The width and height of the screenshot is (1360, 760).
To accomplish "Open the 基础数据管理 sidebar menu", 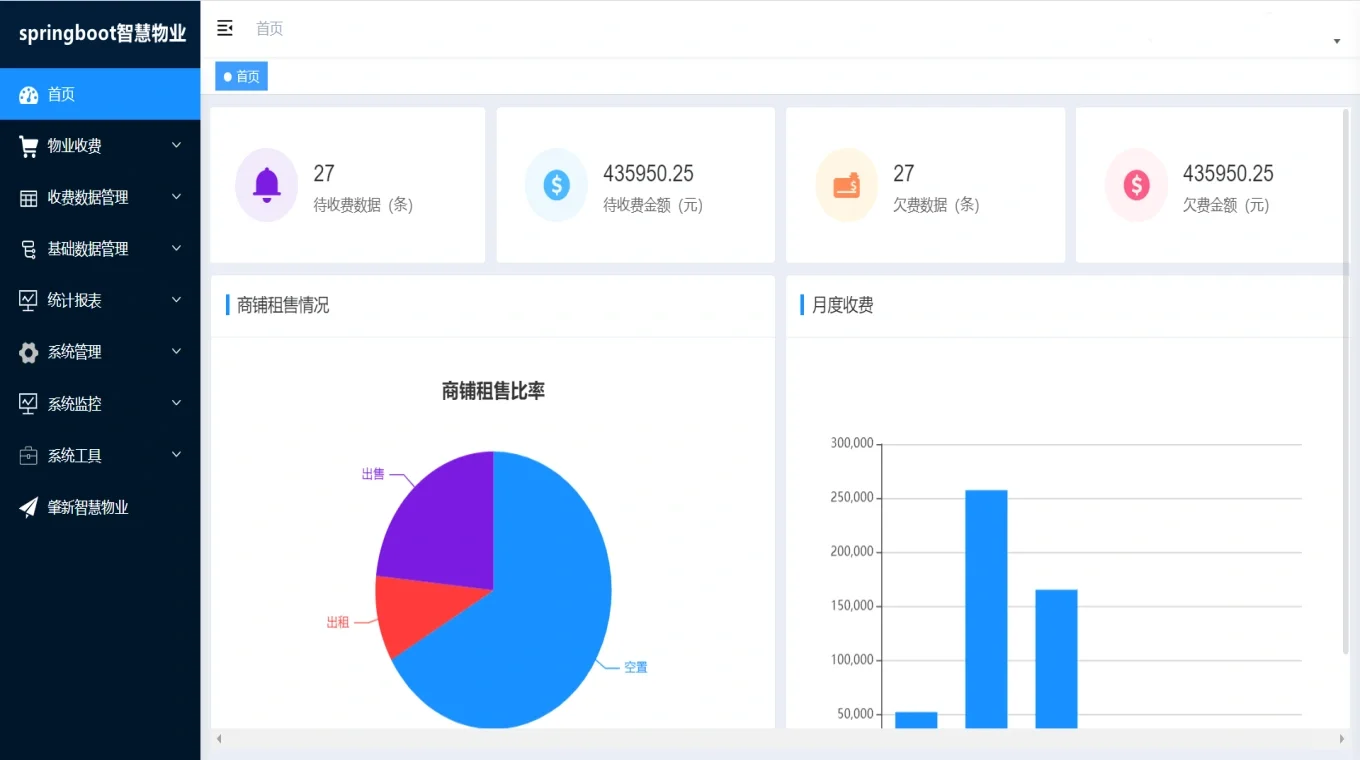I will (x=88, y=249).
